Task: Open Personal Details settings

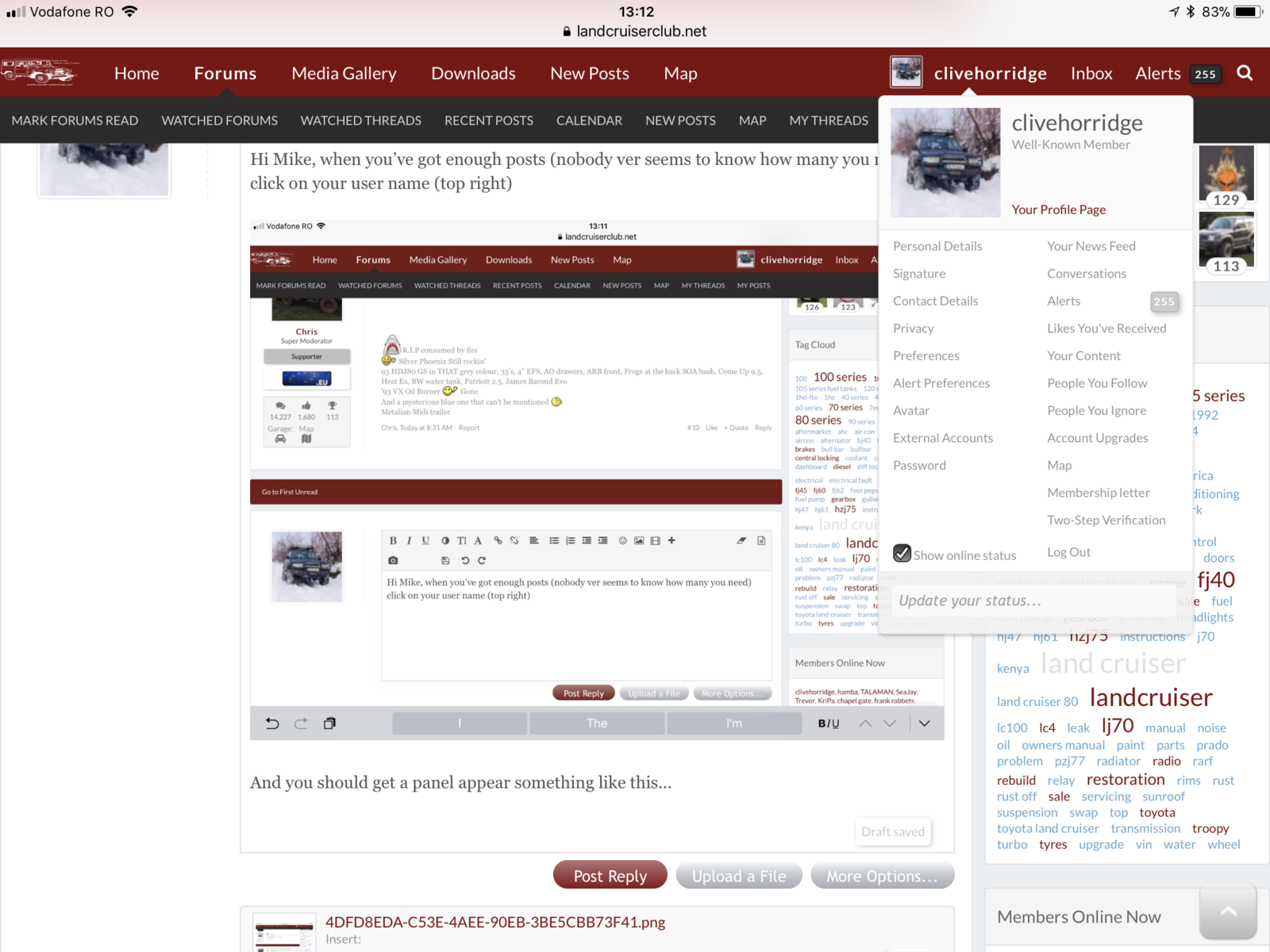Action: (937, 246)
